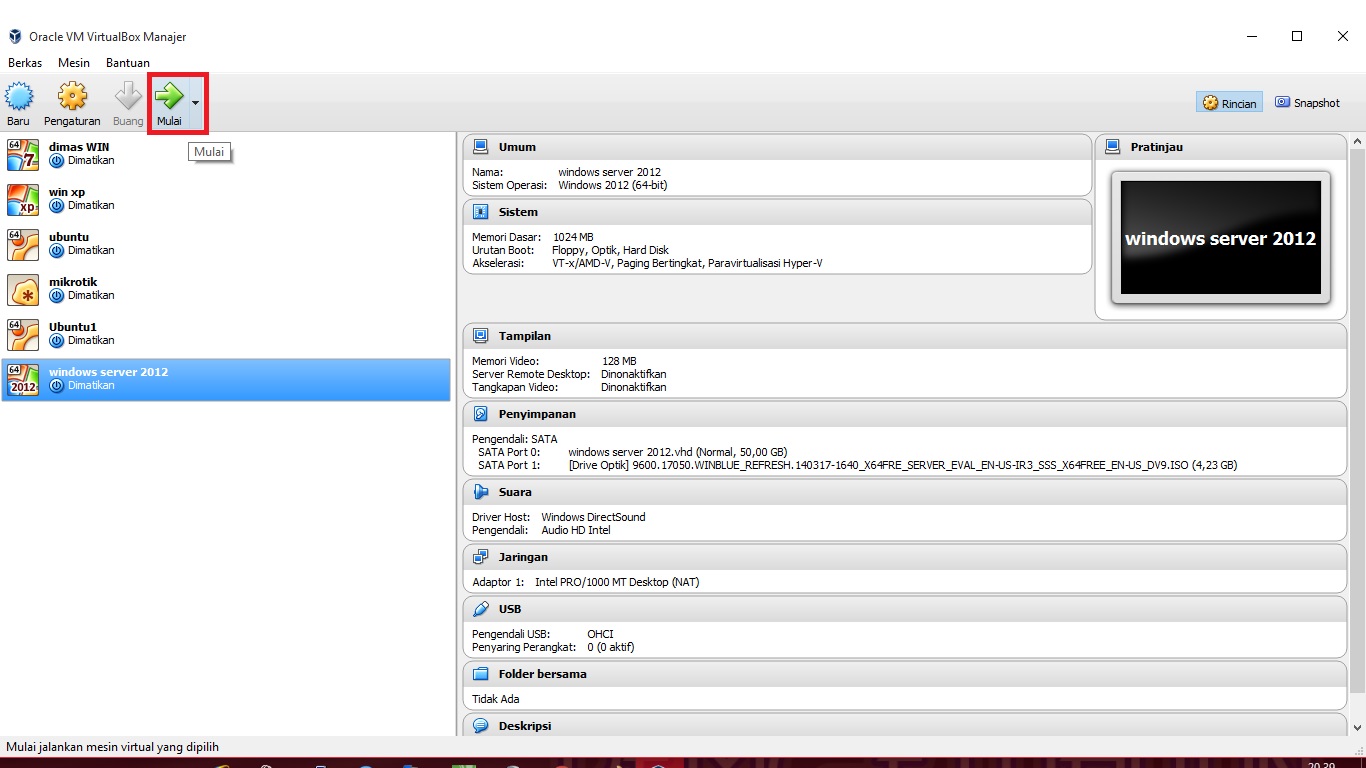Open the dropdown arrow next to Mulai
The image size is (1366, 768).
[x=195, y=103]
